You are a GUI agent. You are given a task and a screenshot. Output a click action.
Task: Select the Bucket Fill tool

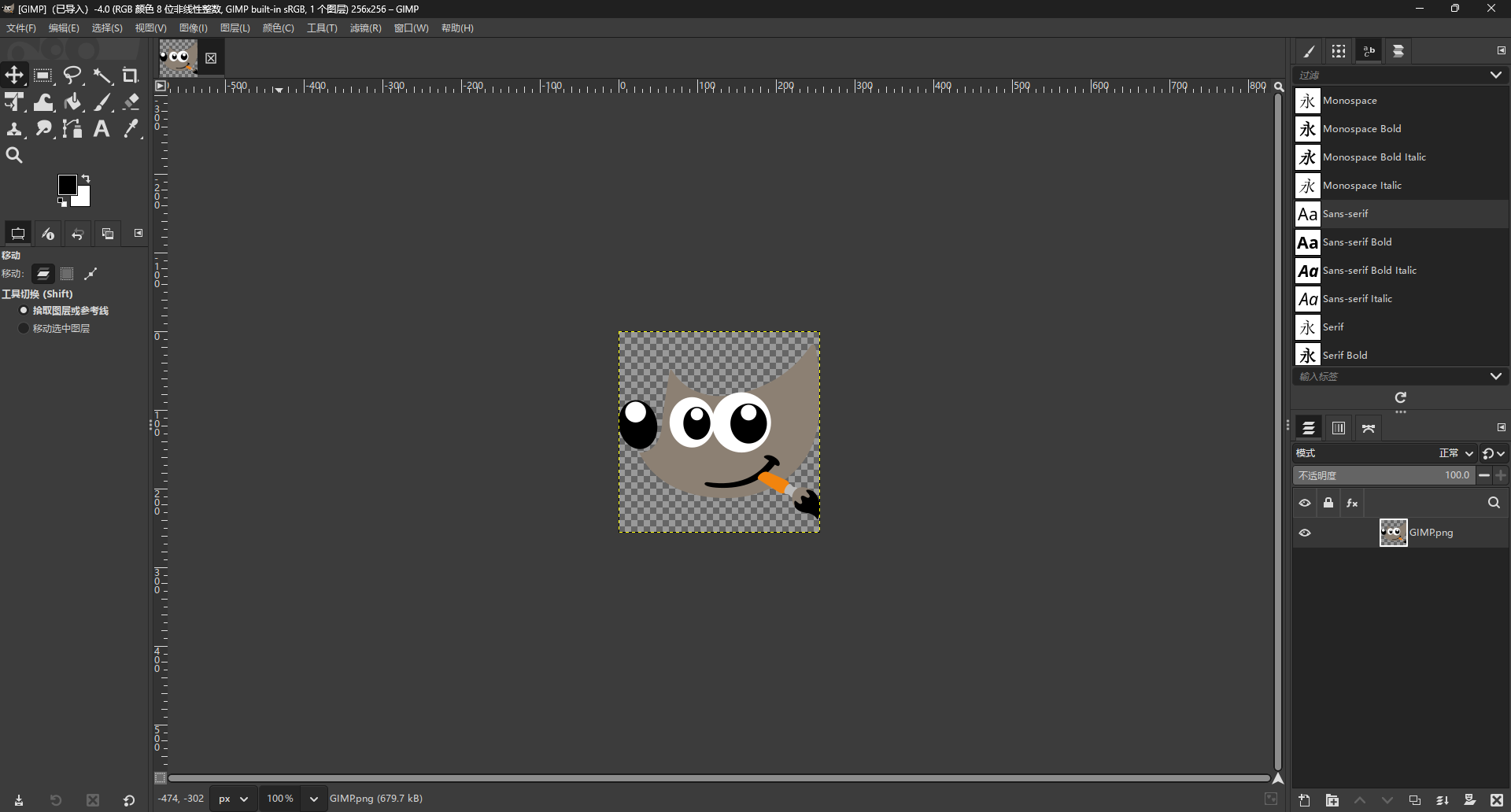pyautogui.click(x=72, y=102)
